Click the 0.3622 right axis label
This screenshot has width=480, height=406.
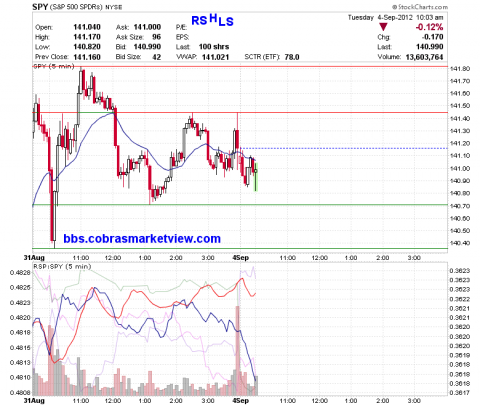pyautogui.click(x=460, y=299)
